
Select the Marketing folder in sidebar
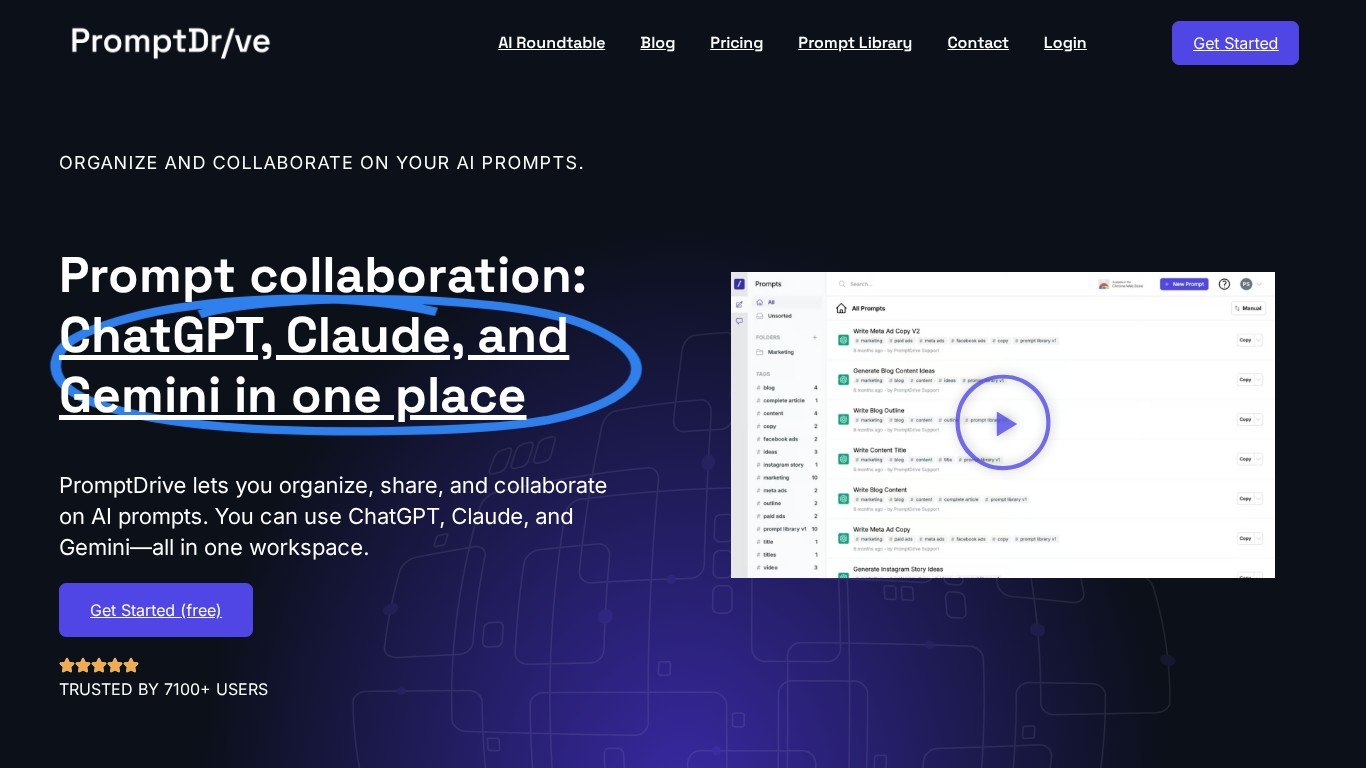780,352
